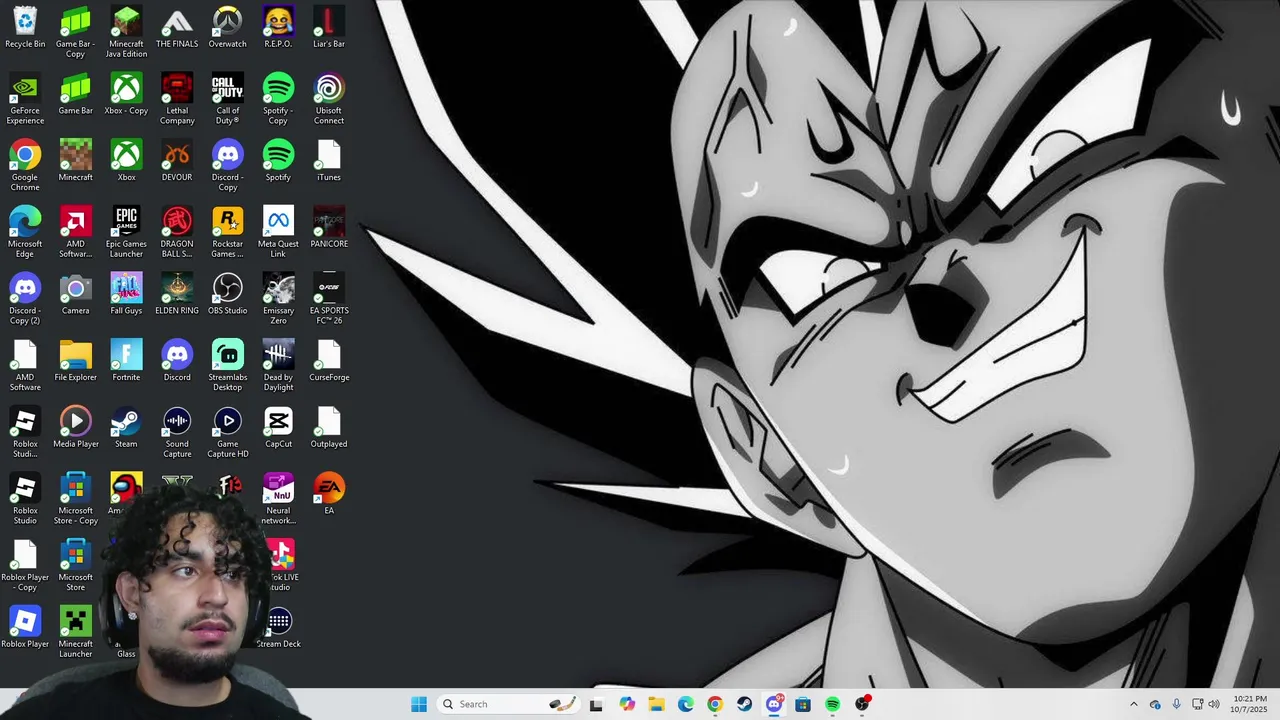
Task: Open File Explorer from the taskbar
Action: [656, 704]
